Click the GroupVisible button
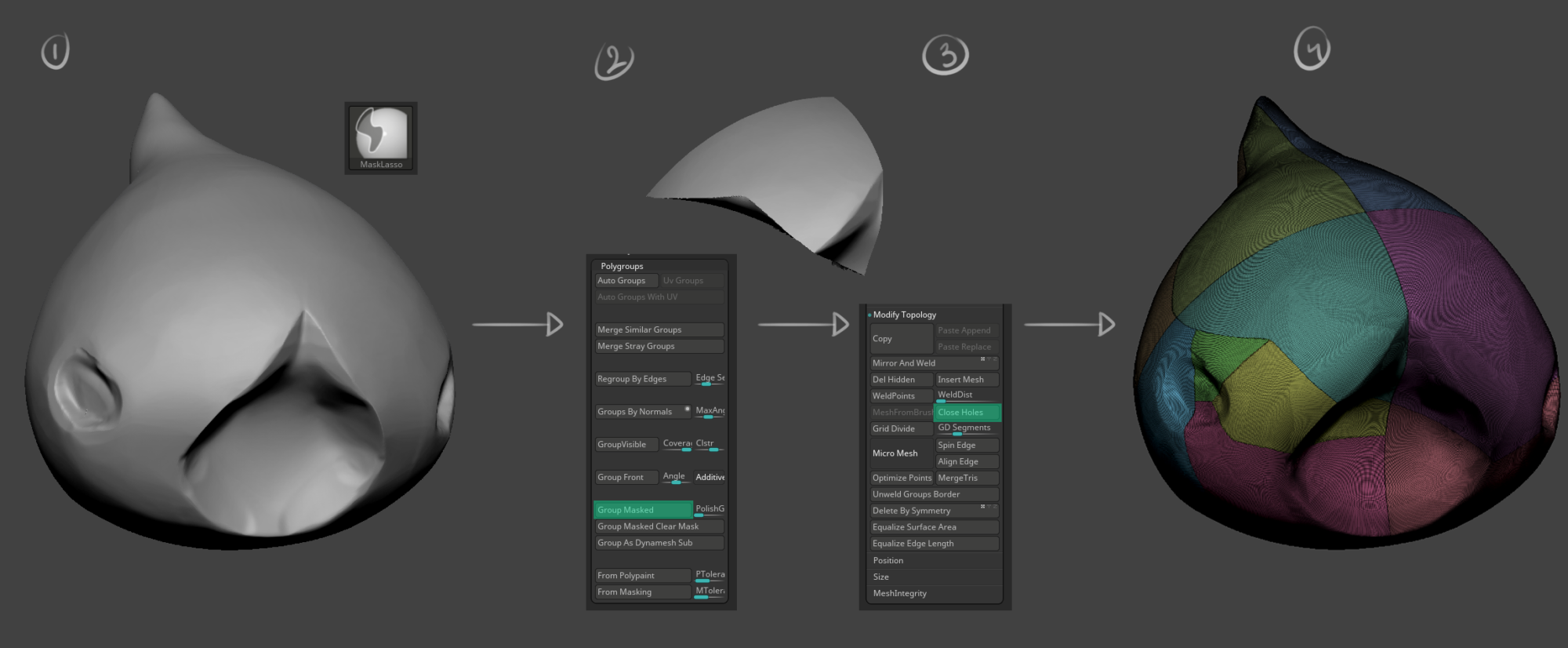The height and width of the screenshot is (648, 1568). 626,445
